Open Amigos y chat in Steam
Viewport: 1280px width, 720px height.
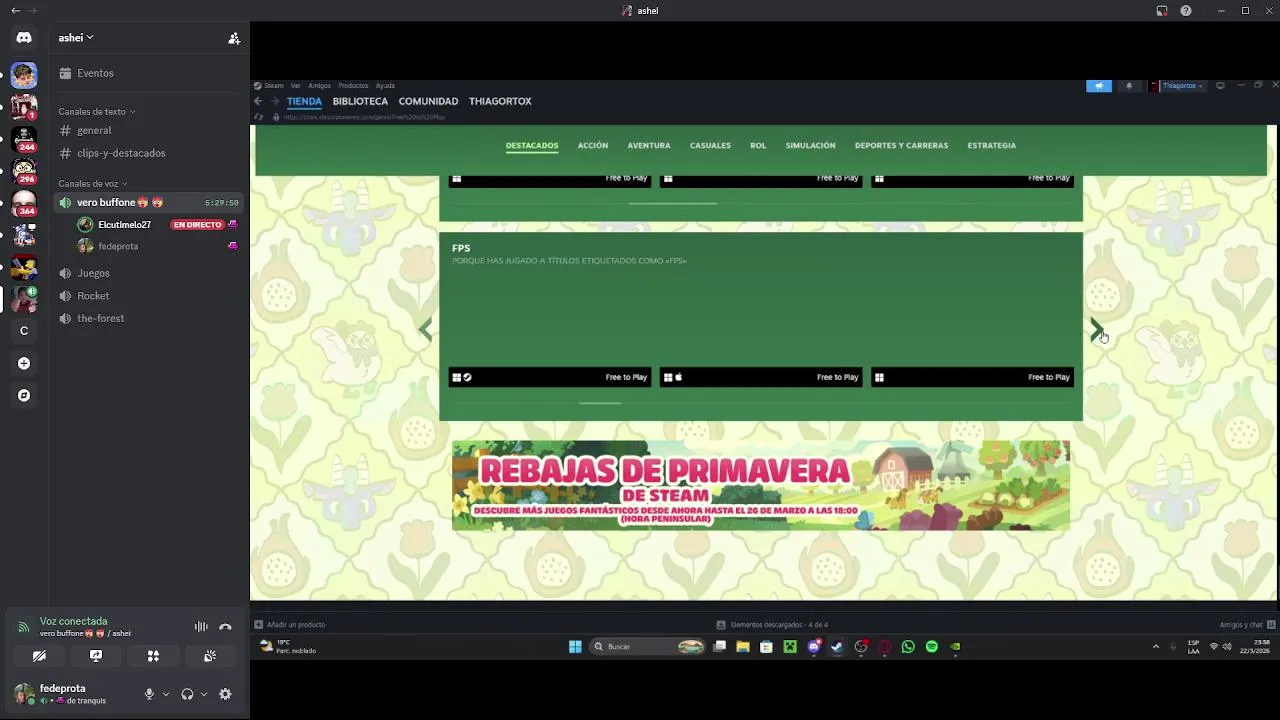coord(1247,625)
